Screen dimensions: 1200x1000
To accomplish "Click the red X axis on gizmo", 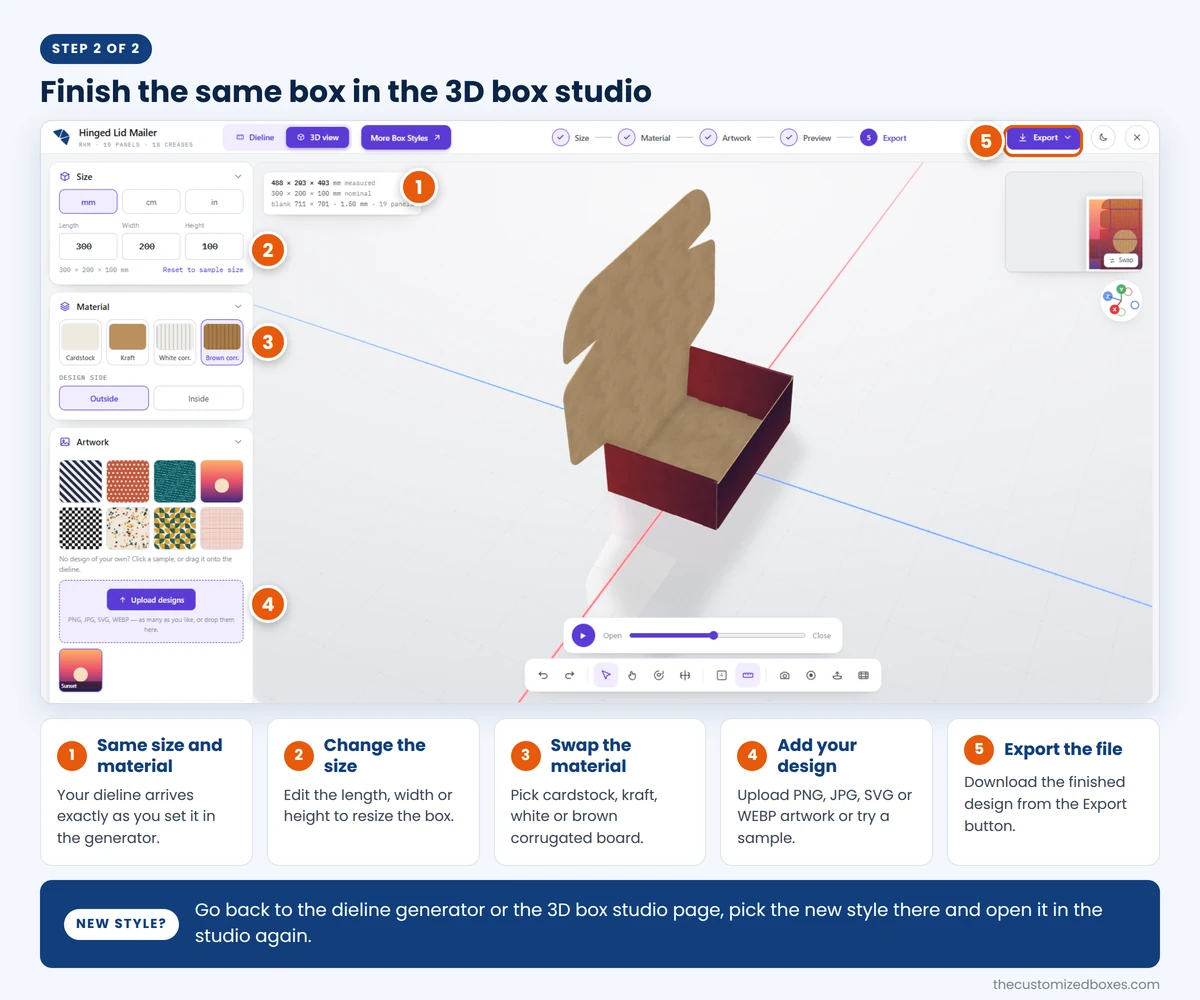I will [x=1114, y=310].
